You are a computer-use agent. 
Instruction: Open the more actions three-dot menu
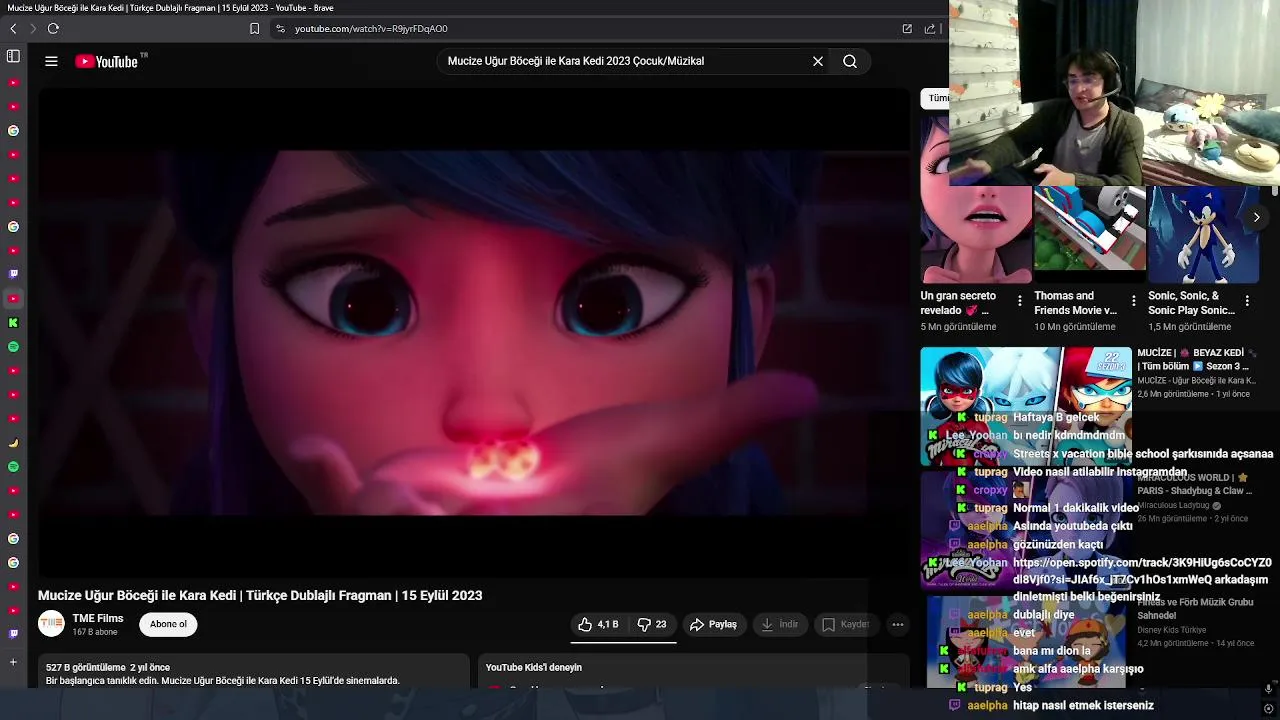click(898, 624)
